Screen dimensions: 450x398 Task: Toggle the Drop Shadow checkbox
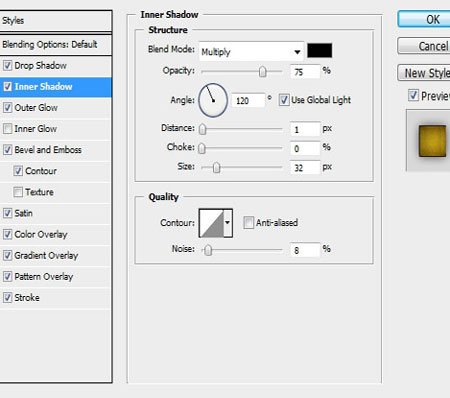pyautogui.click(x=7, y=65)
